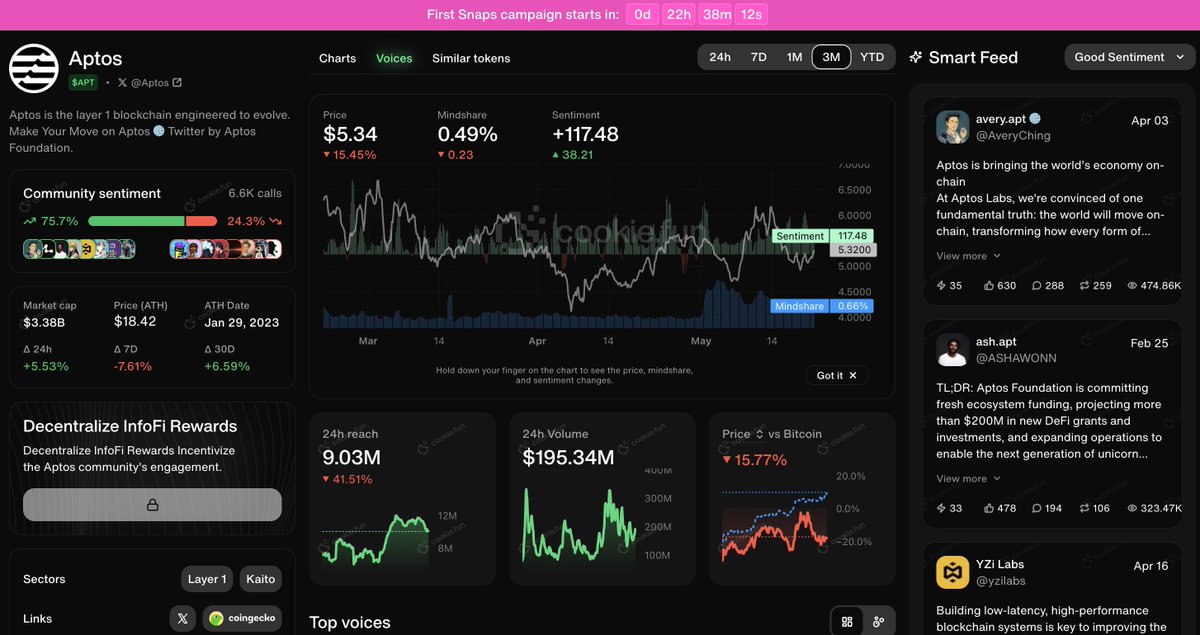
Task: Open the coingecko link chip
Action: [242, 619]
